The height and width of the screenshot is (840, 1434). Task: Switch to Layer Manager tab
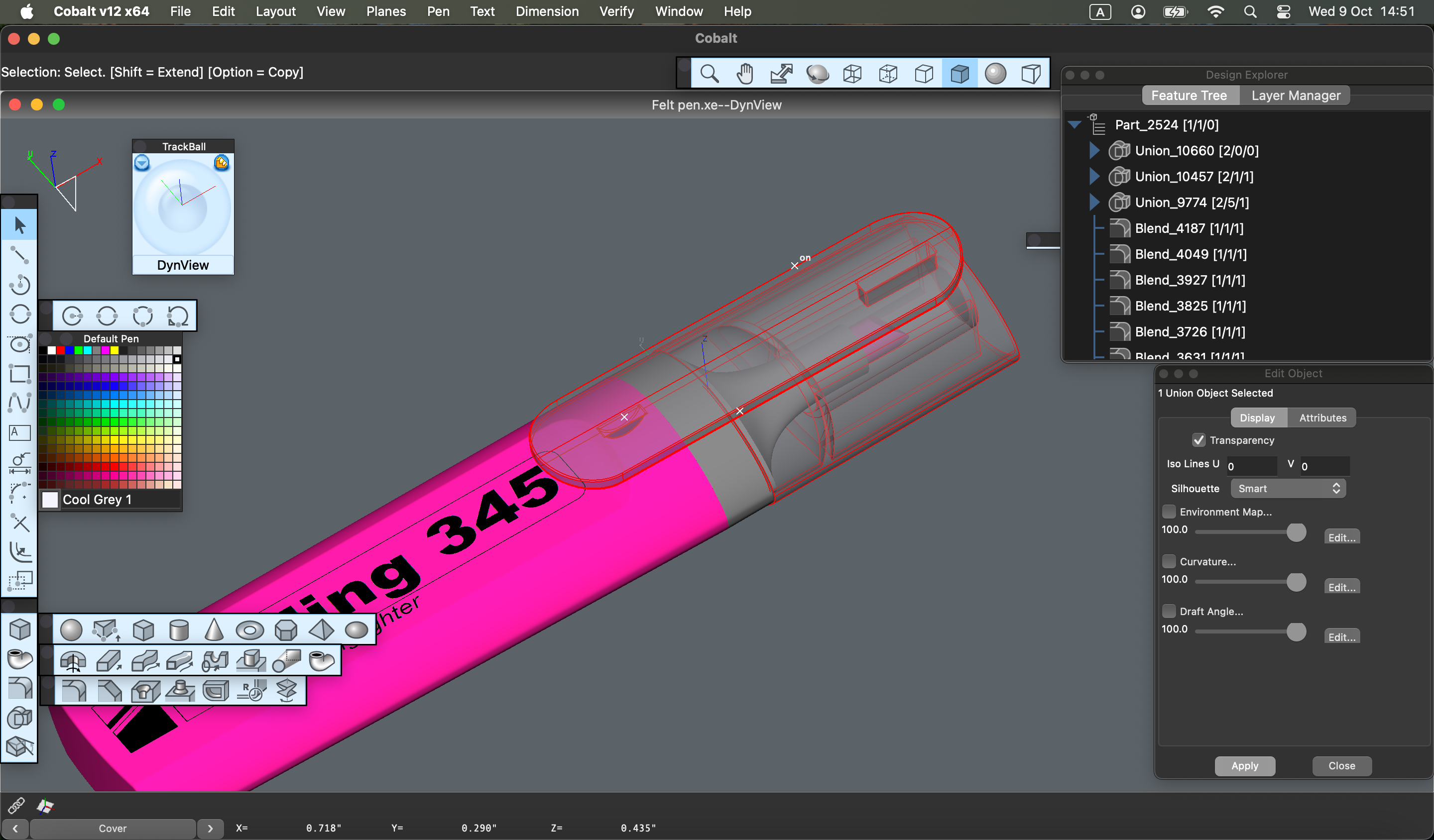(1296, 95)
